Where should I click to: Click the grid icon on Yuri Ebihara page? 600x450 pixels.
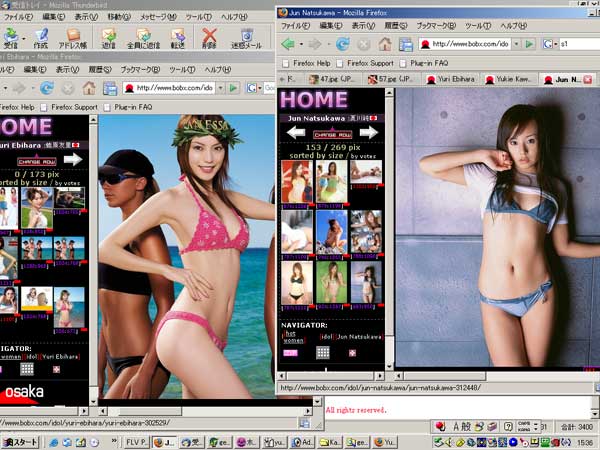(x=27, y=369)
